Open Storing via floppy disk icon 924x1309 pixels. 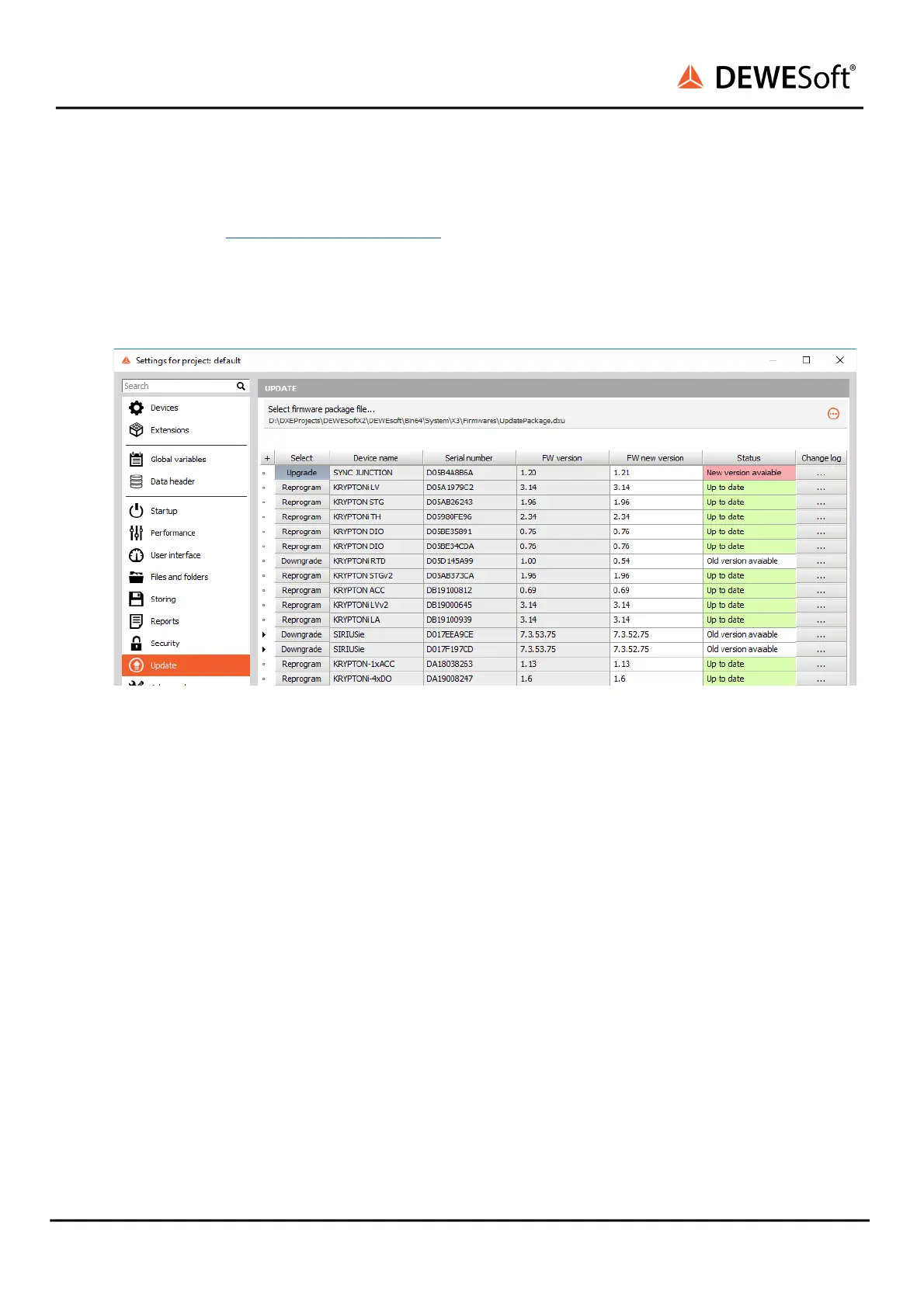(137, 599)
